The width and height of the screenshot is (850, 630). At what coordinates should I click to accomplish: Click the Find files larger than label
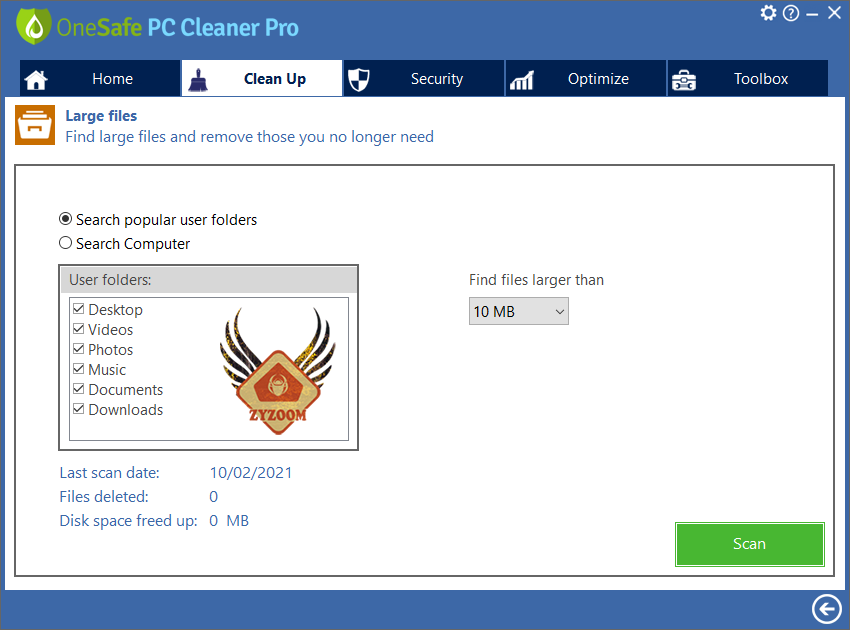[x=536, y=280]
